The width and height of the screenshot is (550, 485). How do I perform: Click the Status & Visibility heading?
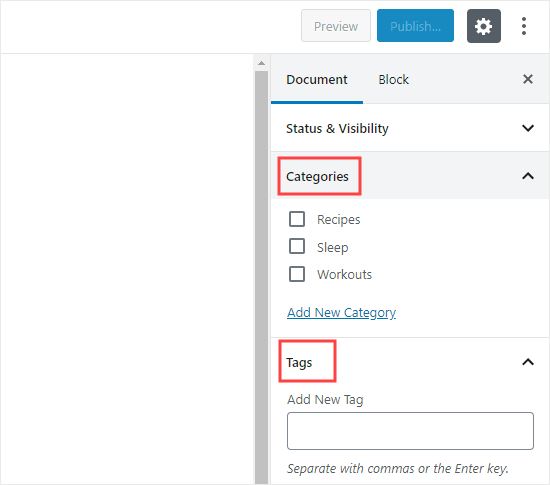coord(337,128)
